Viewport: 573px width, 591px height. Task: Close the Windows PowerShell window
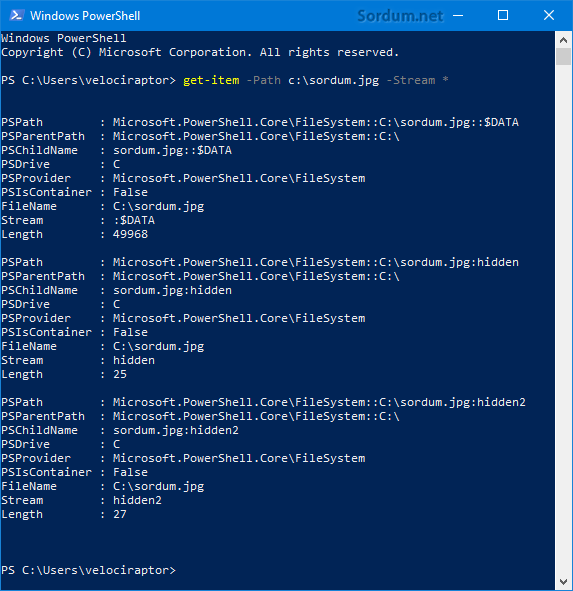click(x=549, y=15)
